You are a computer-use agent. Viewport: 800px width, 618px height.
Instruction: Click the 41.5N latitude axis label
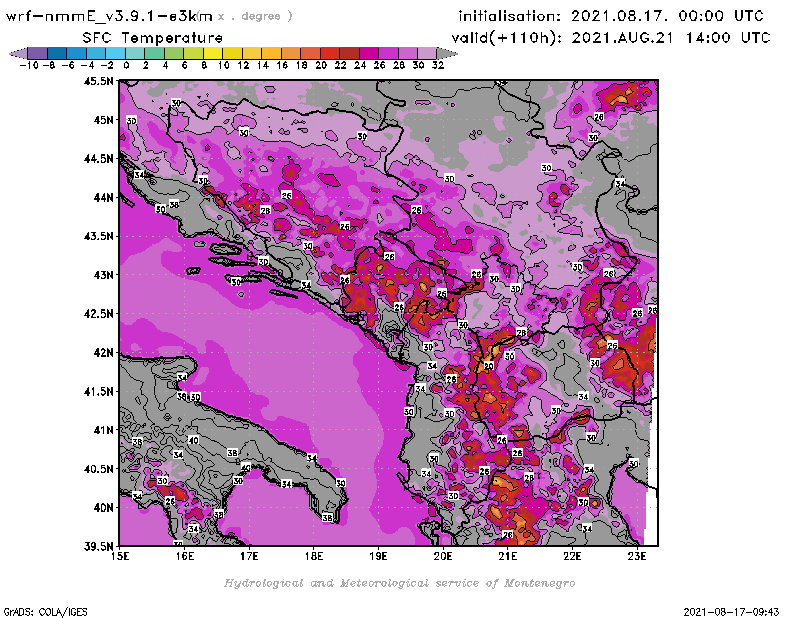tap(98, 391)
